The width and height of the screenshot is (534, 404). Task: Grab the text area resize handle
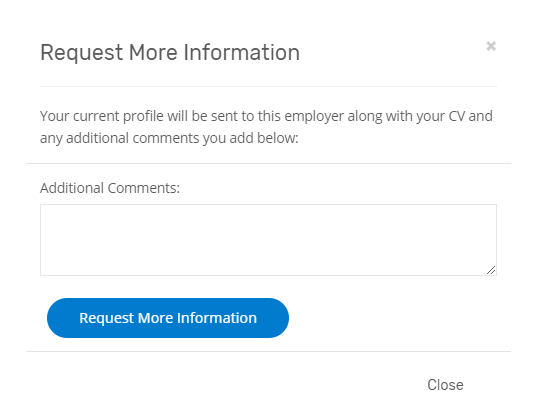click(x=491, y=270)
